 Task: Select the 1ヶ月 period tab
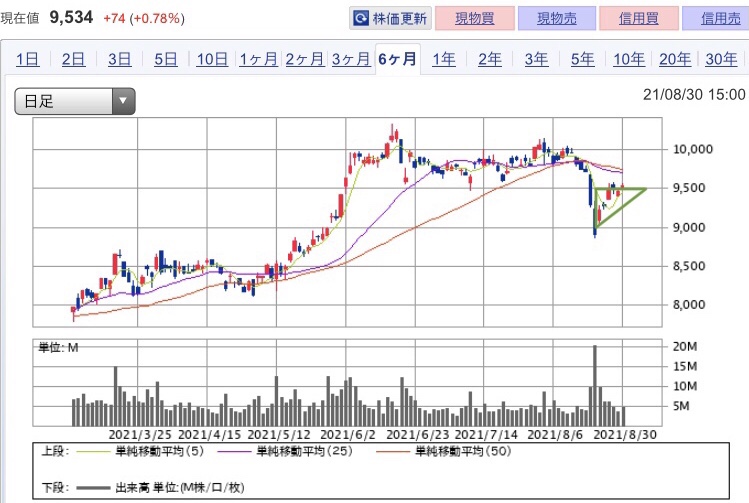(258, 59)
